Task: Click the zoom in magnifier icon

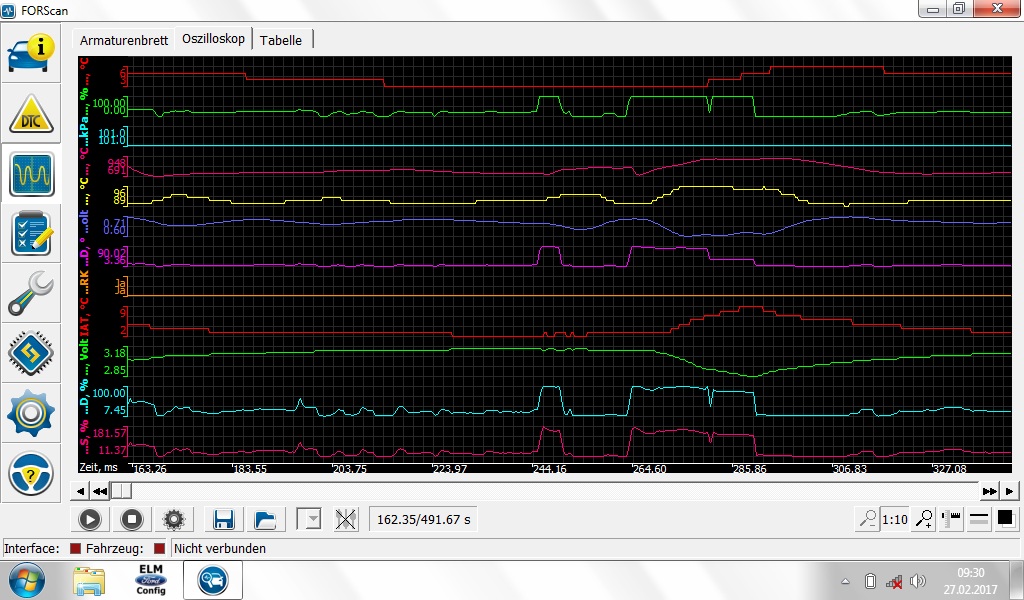Action: (x=925, y=519)
